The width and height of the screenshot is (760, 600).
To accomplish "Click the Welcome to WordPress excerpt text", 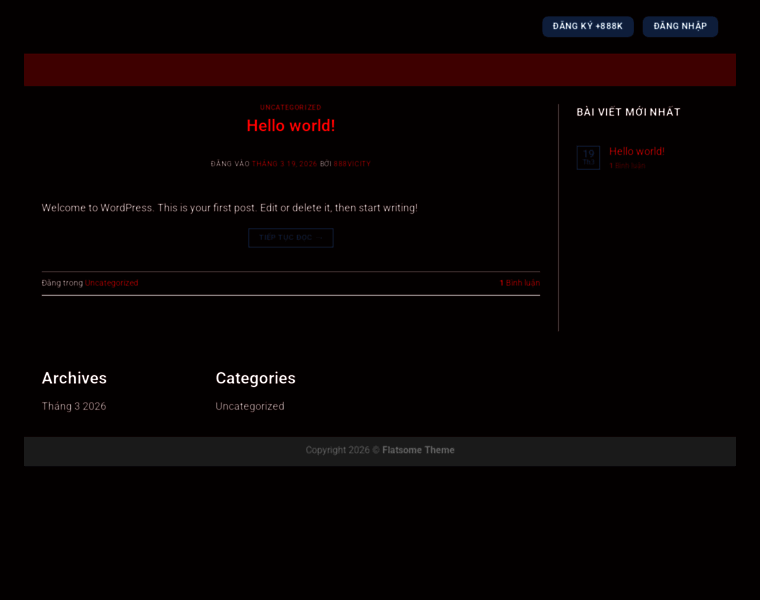I will pos(229,208).
